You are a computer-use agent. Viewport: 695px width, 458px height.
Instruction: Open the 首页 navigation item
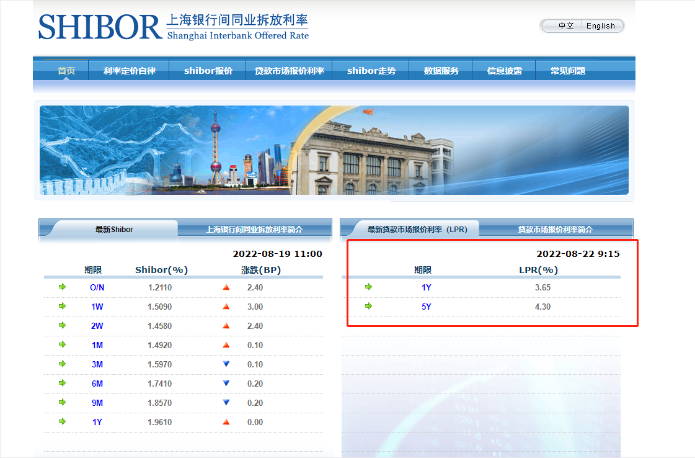[x=66, y=70]
